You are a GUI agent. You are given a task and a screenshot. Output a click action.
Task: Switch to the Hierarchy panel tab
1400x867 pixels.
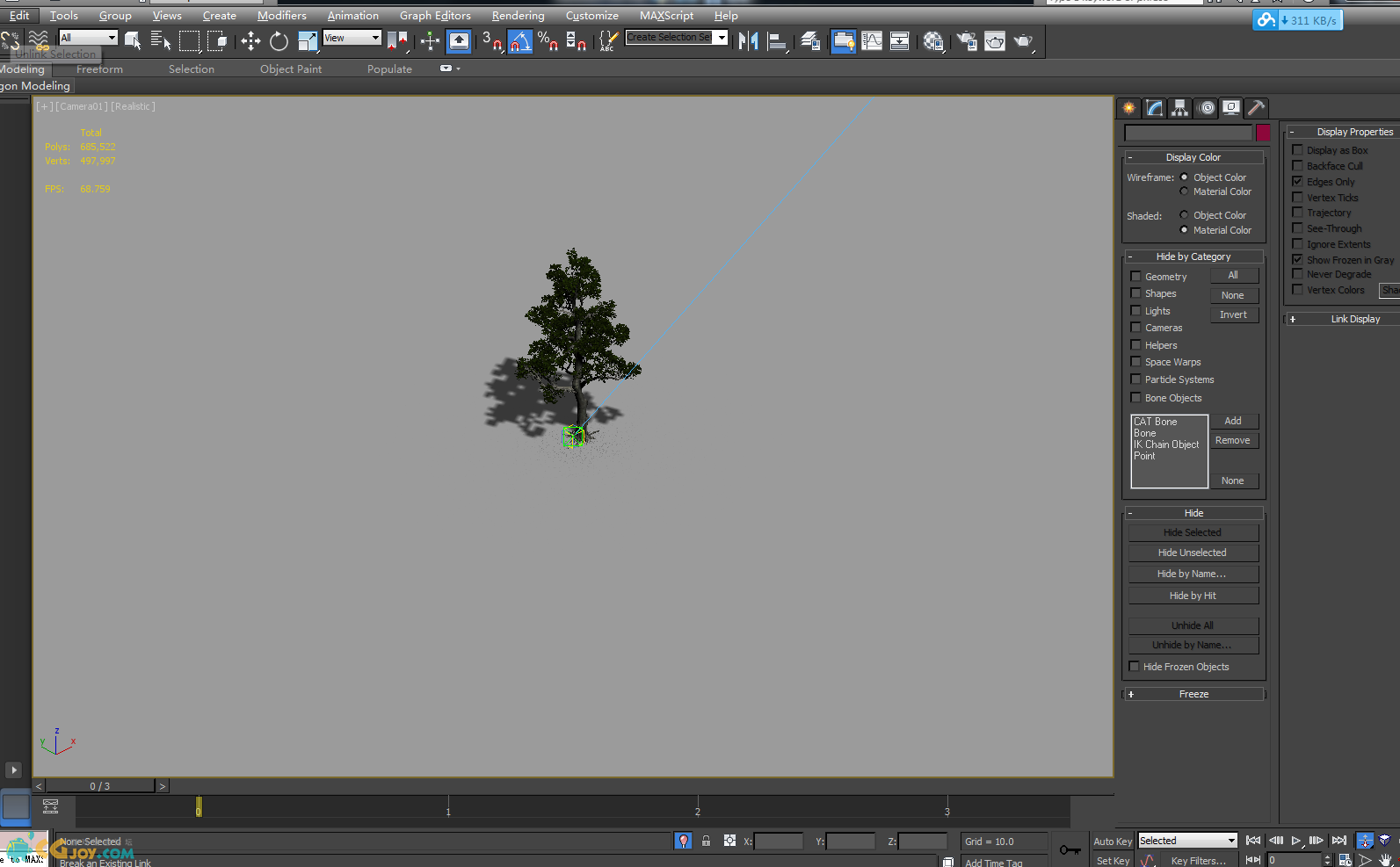[x=1180, y=108]
